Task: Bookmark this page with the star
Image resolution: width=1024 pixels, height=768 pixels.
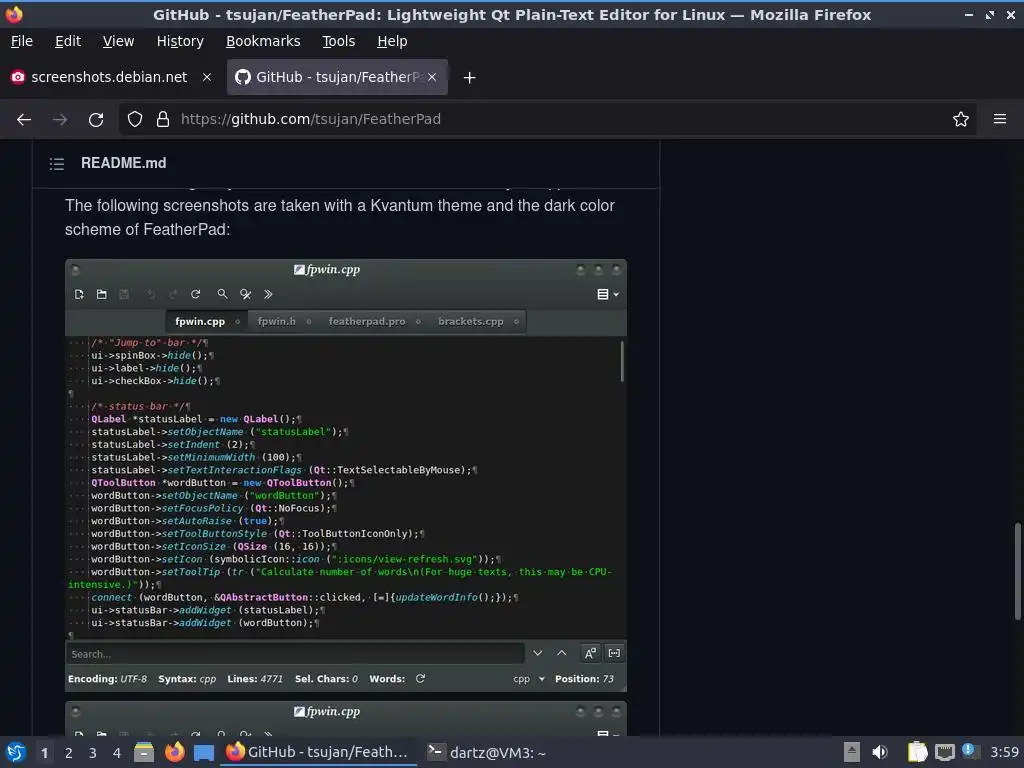Action: [x=961, y=119]
